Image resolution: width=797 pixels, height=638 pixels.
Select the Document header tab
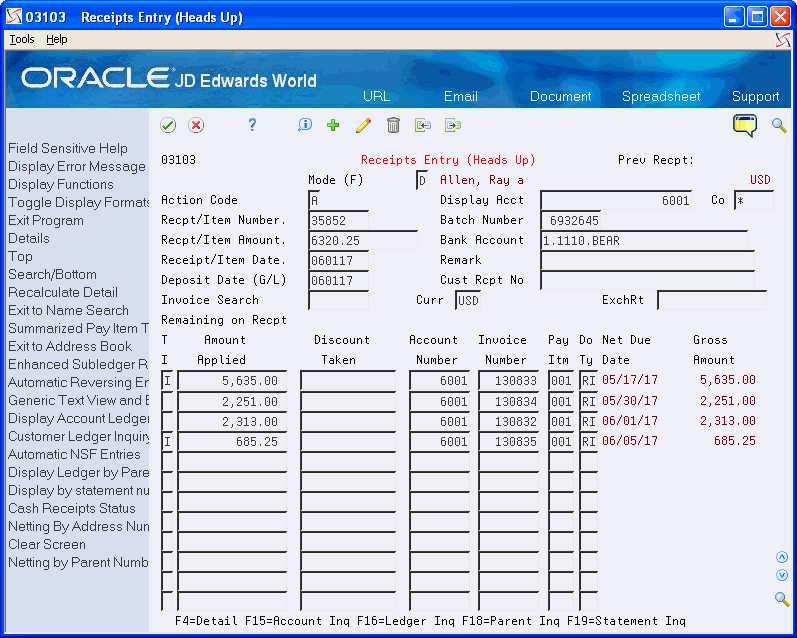click(x=561, y=96)
